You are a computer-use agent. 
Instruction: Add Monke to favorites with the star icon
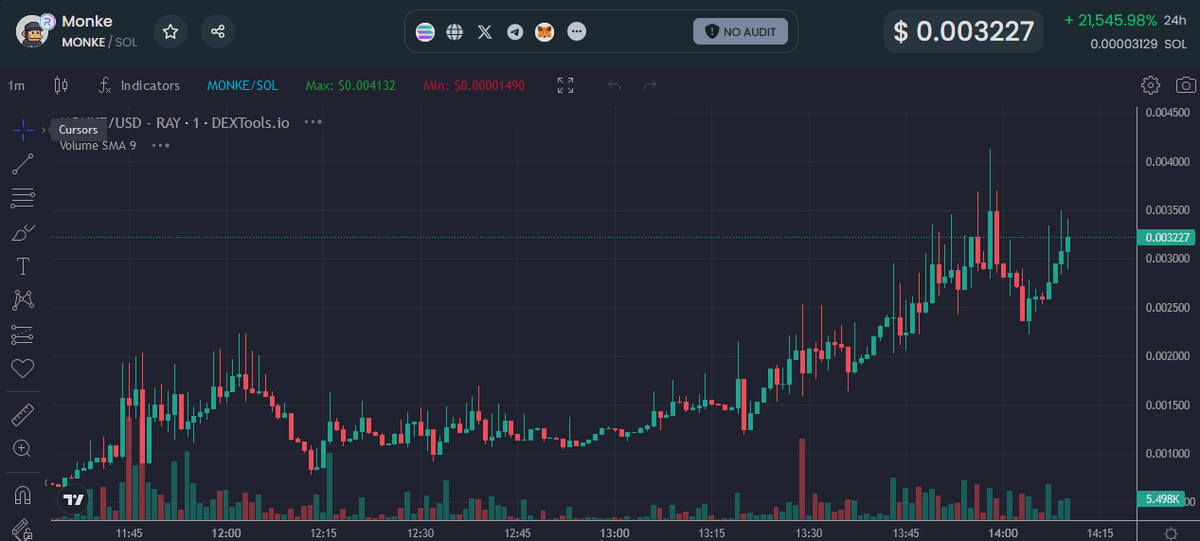point(170,32)
